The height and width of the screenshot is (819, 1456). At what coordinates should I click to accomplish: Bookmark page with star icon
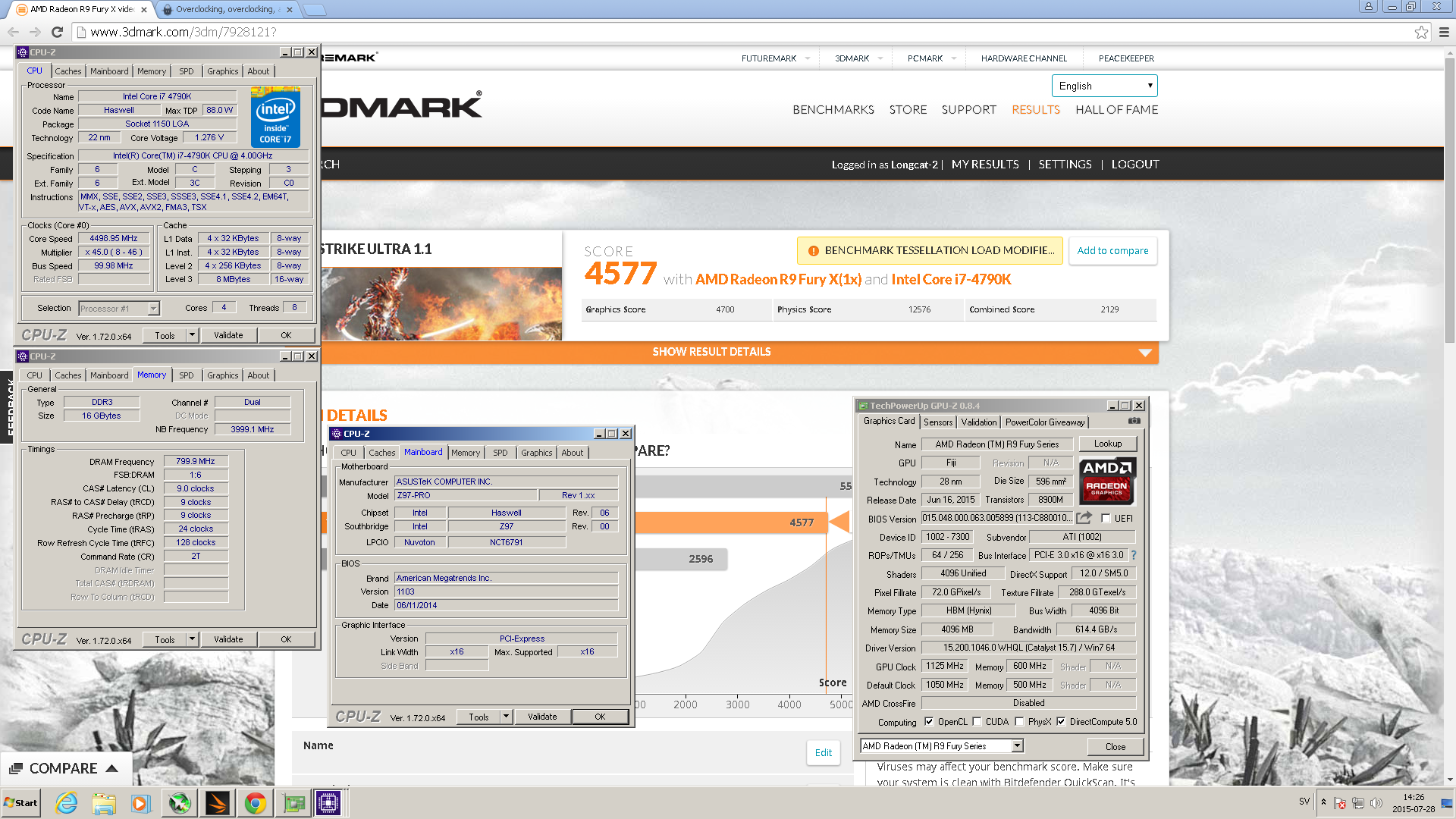[1421, 32]
